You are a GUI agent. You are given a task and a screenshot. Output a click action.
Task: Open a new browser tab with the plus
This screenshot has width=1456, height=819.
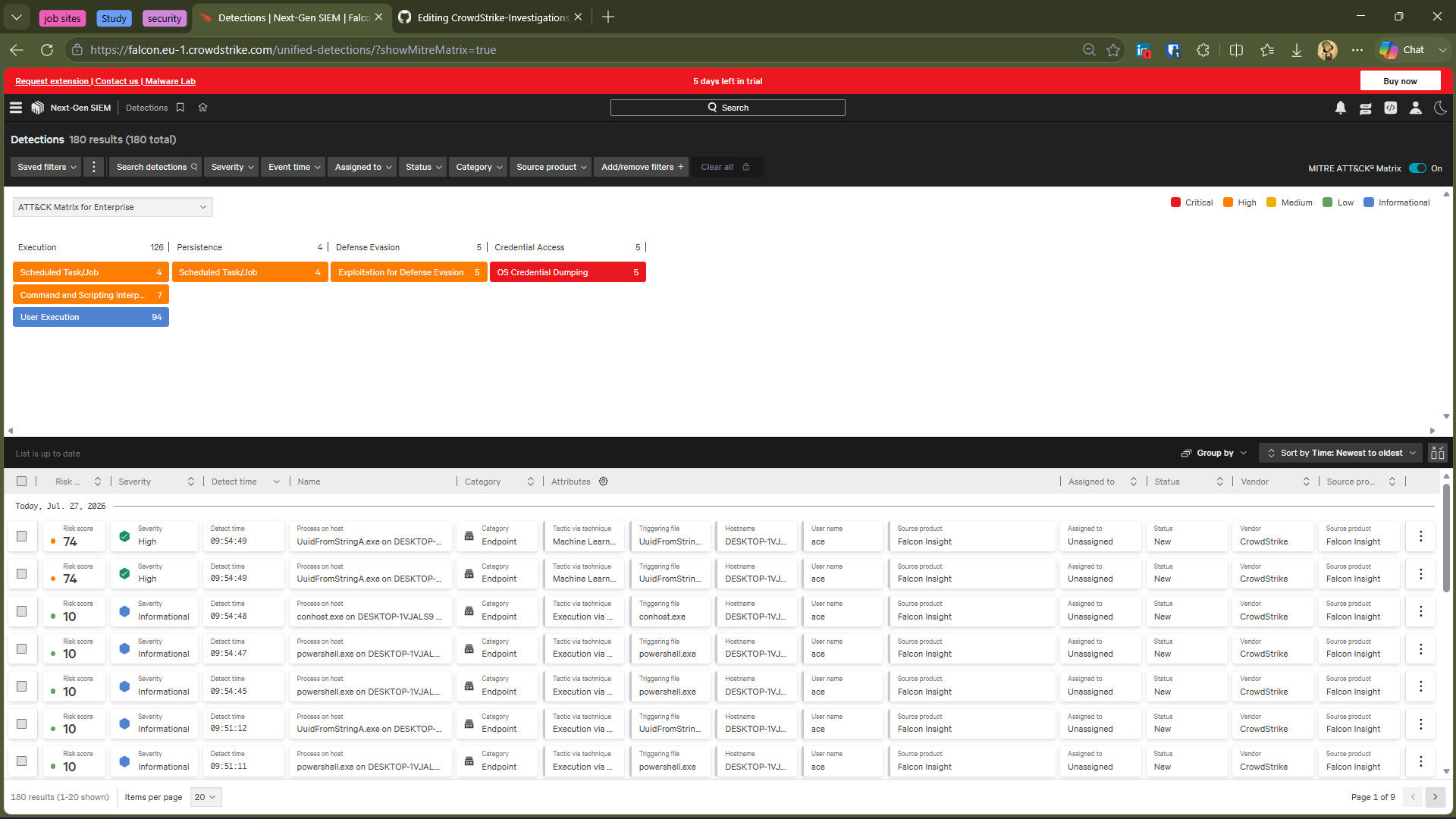[x=608, y=17]
